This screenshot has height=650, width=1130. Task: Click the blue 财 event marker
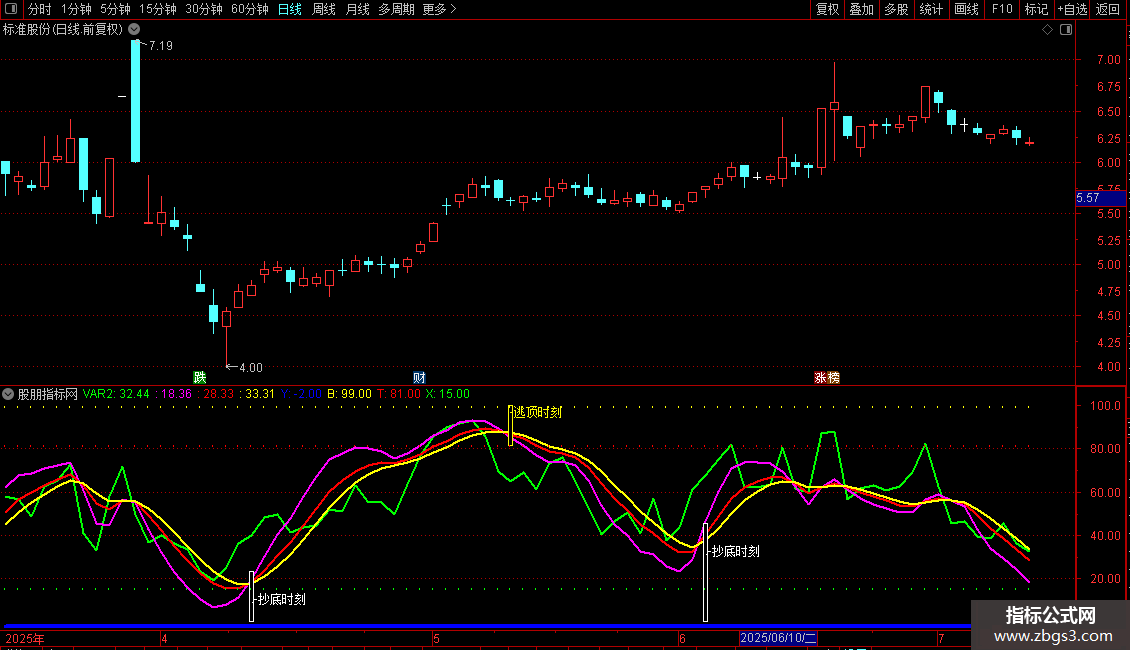[419, 378]
